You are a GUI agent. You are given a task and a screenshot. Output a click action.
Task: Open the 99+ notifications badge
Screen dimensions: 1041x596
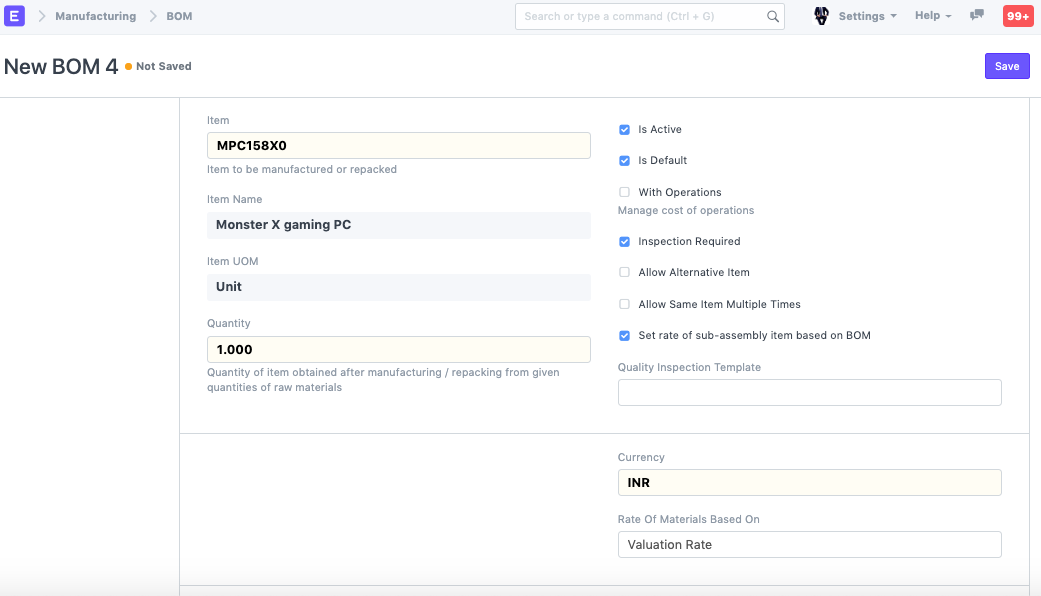point(1018,16)
